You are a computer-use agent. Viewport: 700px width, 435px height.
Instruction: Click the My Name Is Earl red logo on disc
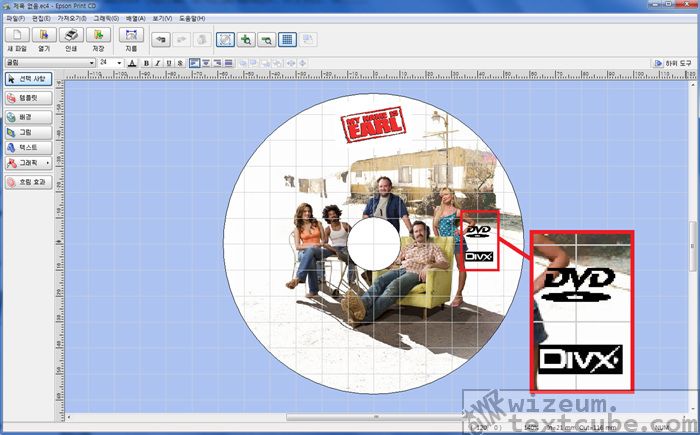click(x=373, y=125)
